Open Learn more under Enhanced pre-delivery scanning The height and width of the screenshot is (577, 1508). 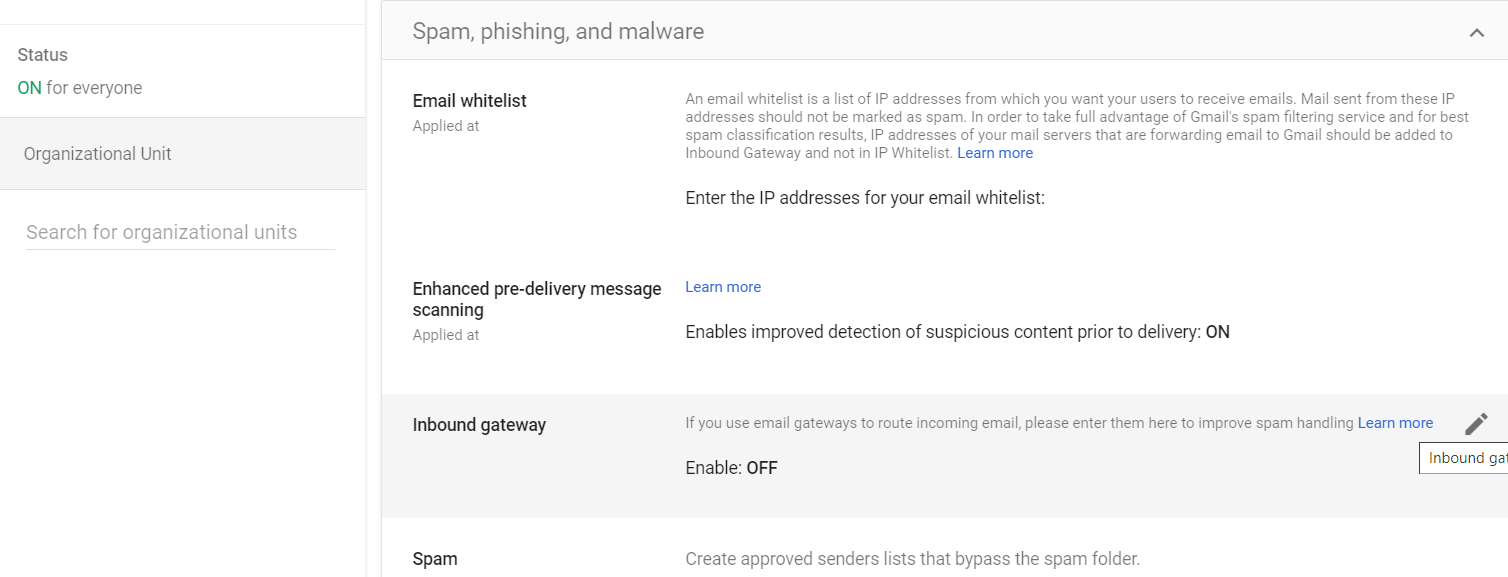coord(723,287)
